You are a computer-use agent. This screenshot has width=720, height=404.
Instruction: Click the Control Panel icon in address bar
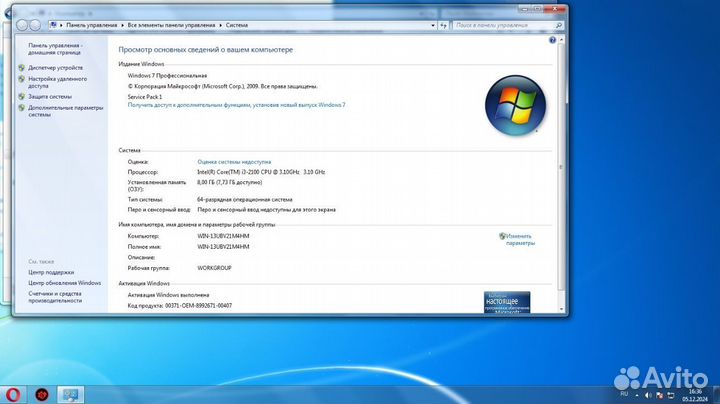click(53, 25)
